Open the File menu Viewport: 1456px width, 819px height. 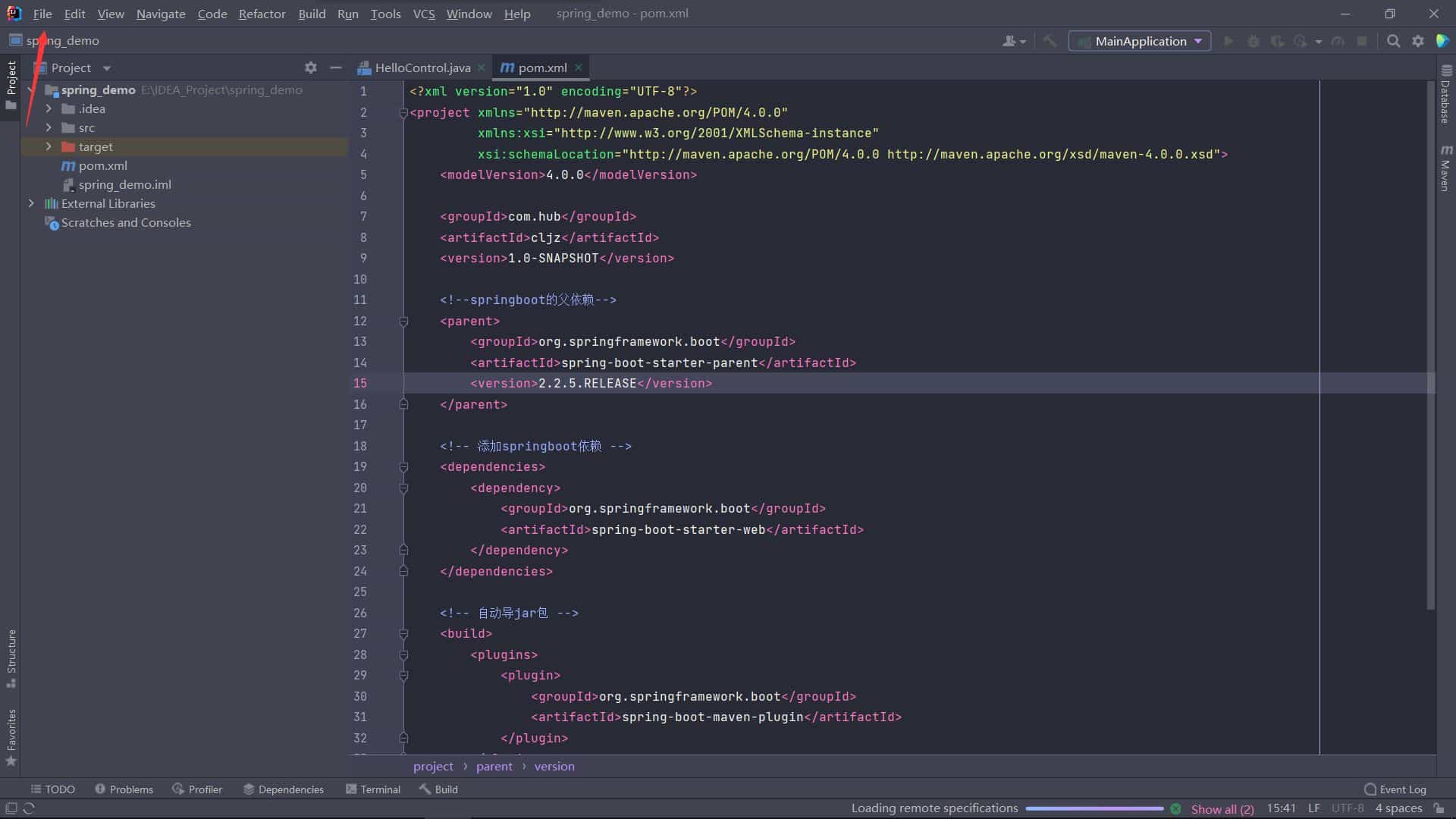pos(42,14)
